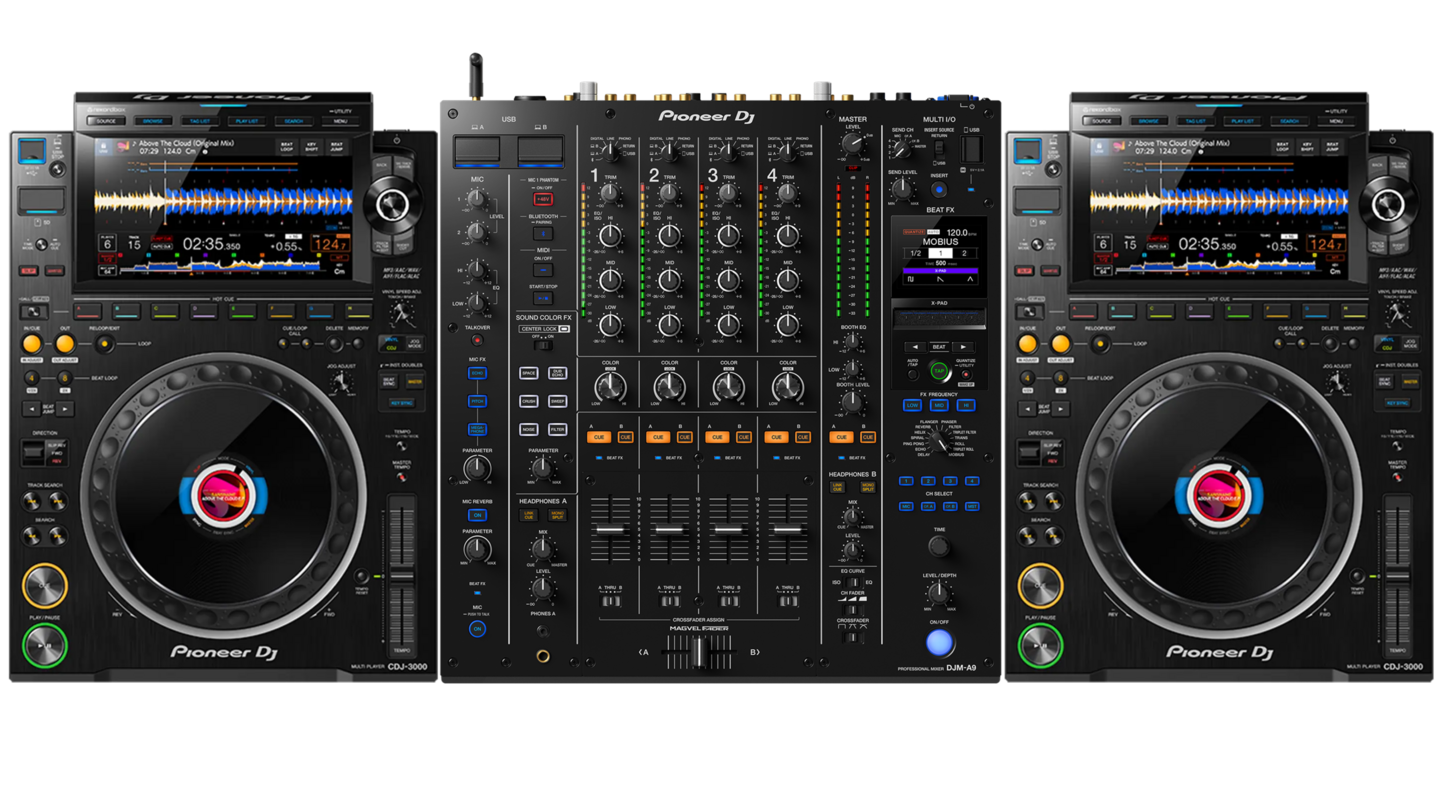Engage Link Cue for Headphones A
Screen dimensions: 1440x785
[529, 514]
